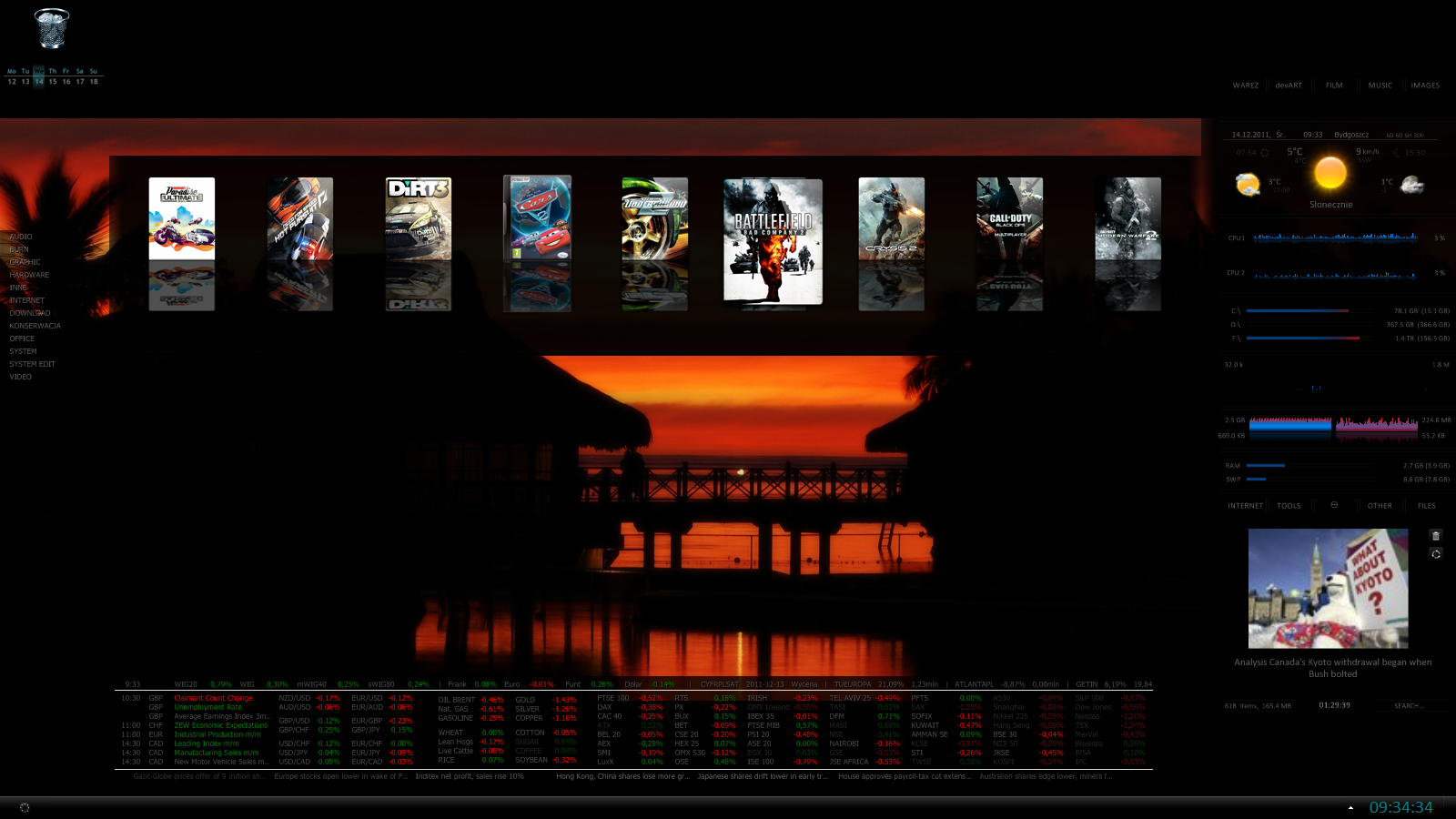Click the F:\ drive usage bar
The width and height of the screenshot is (1456, 819).
point(1310,338)
